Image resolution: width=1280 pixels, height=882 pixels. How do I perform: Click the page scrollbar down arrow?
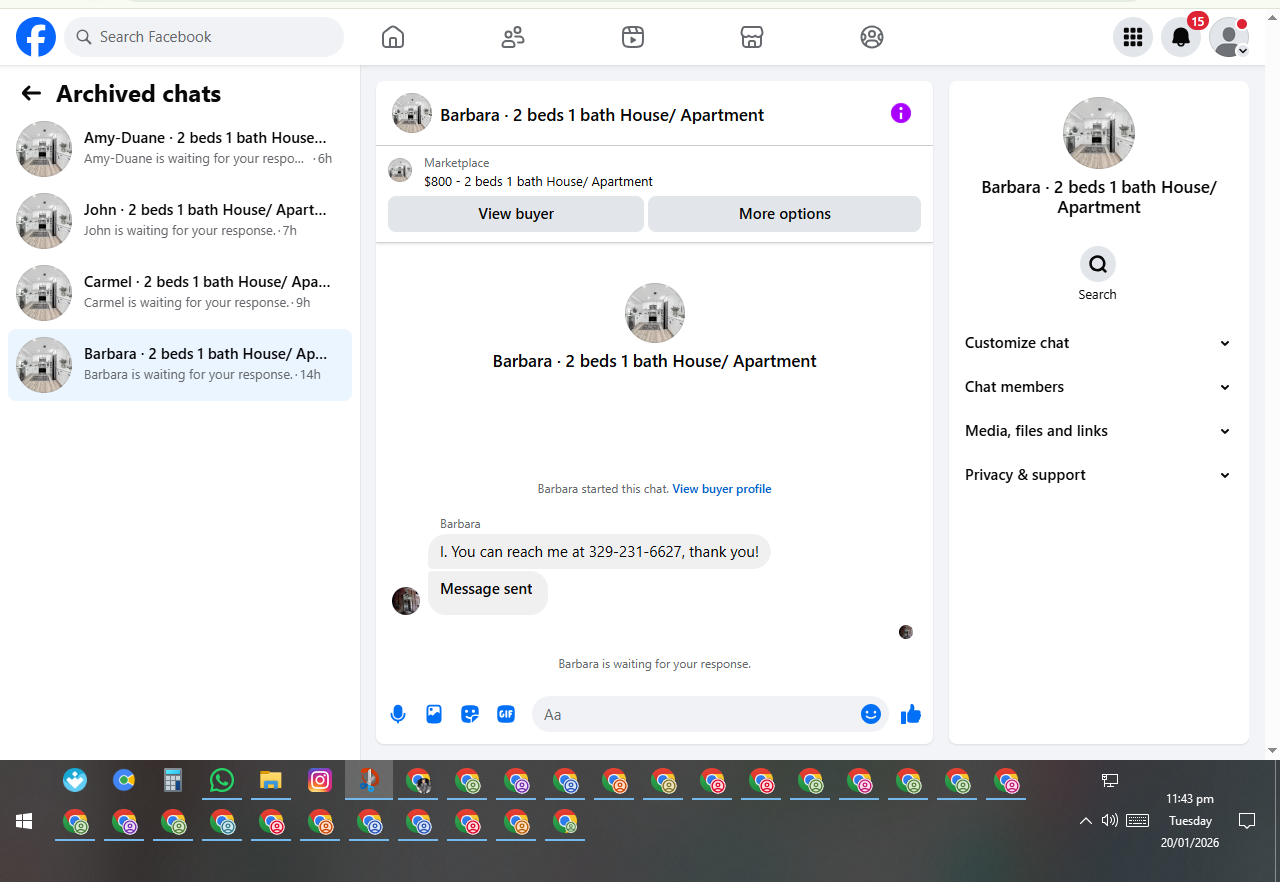pyautogui.click(x=1272, y=750)
